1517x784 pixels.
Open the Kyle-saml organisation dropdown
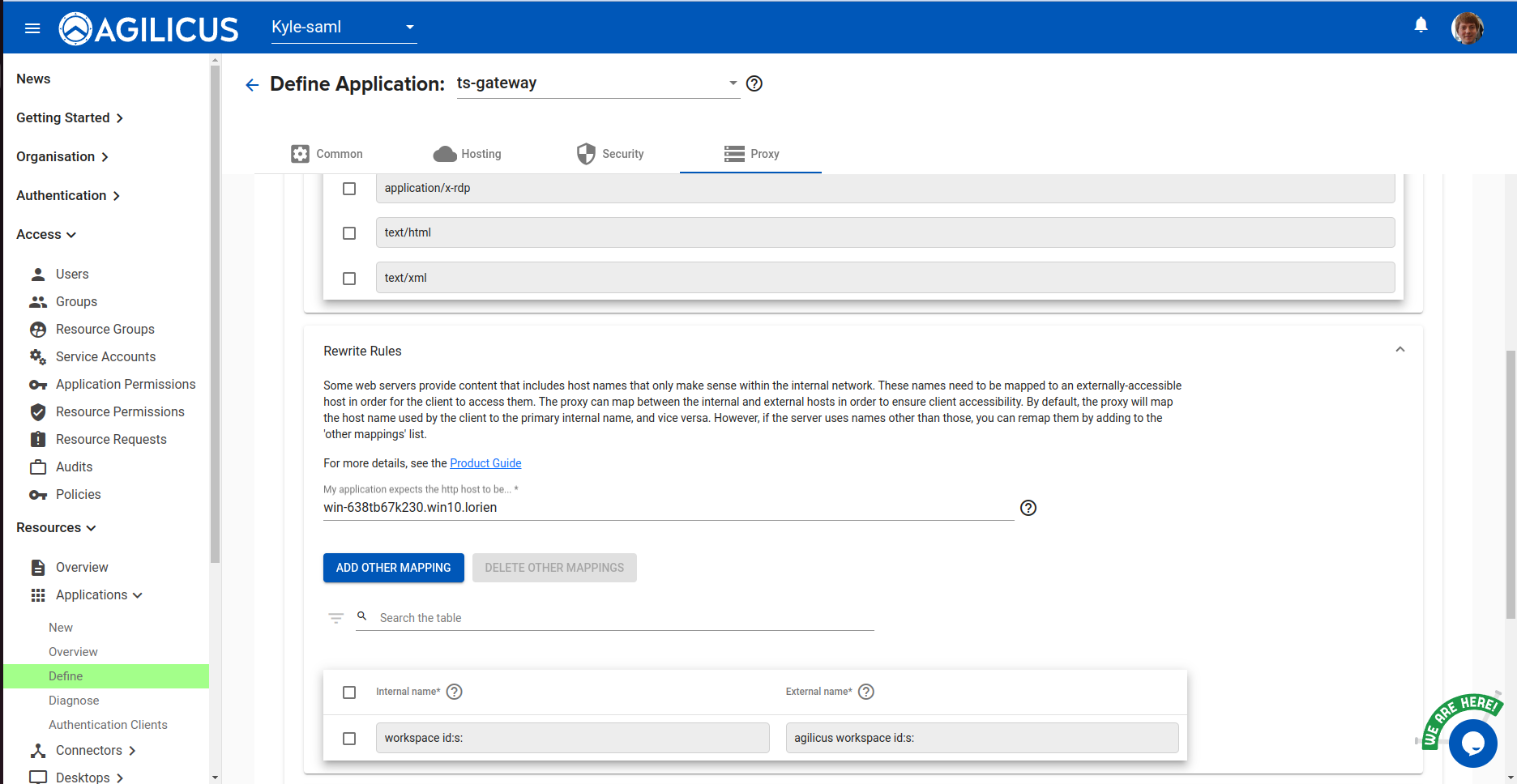(344, 27)
